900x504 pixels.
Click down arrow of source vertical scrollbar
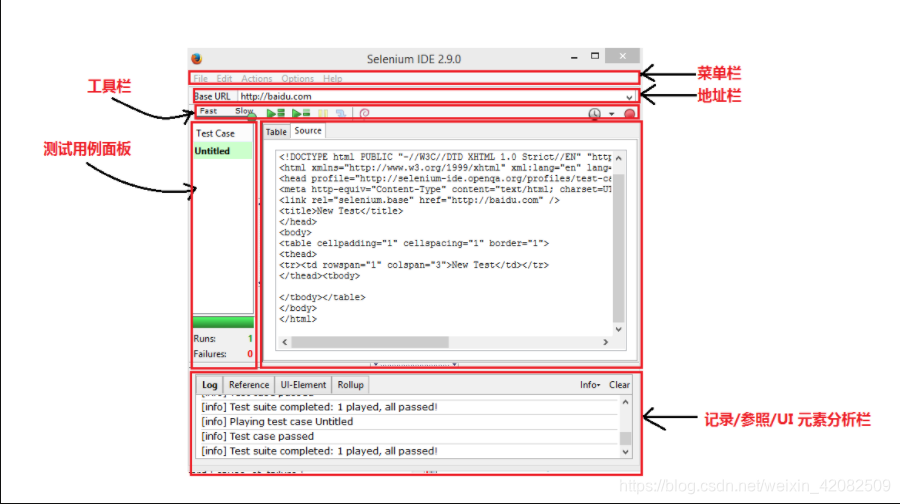619,329
